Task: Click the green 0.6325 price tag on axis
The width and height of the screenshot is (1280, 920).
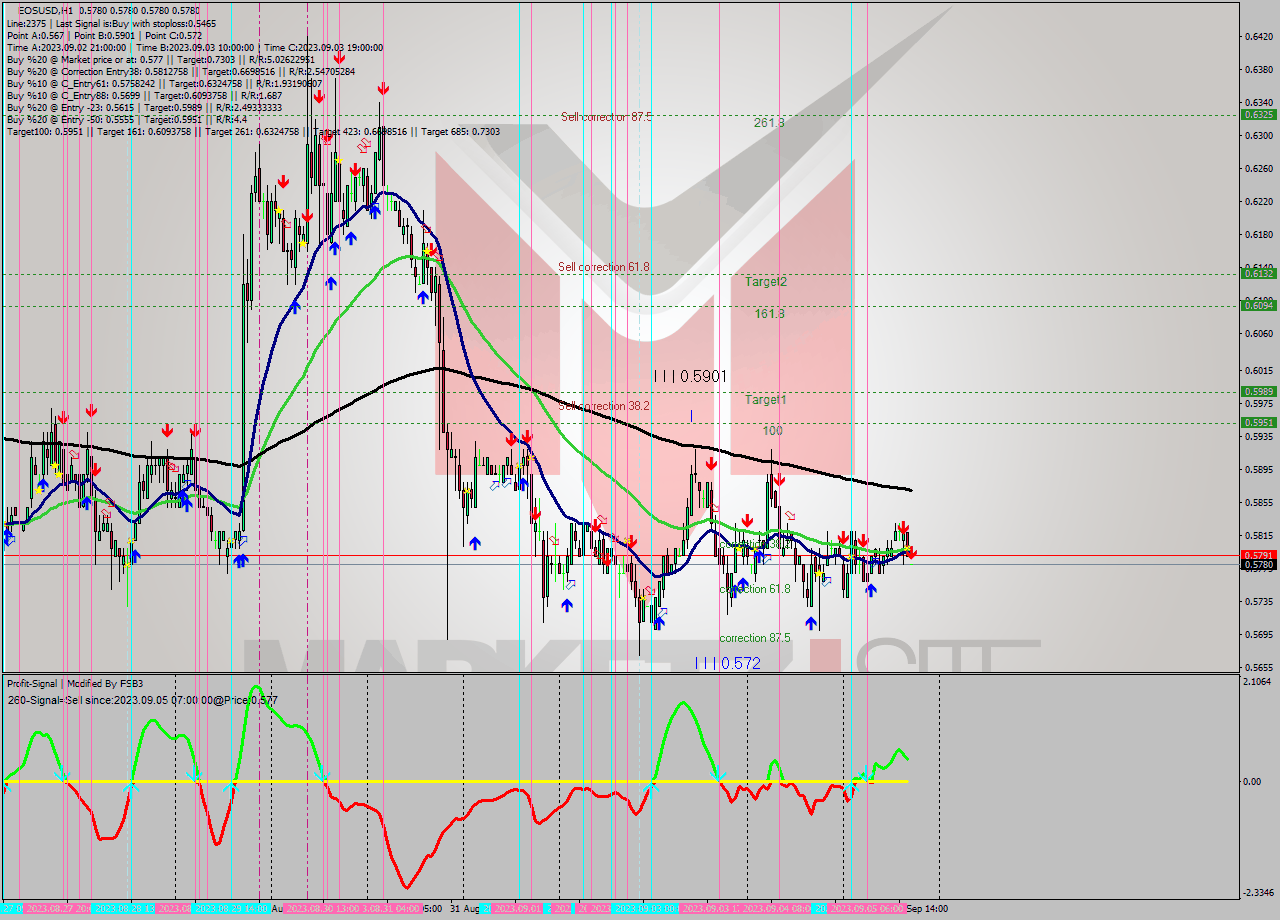Action: [x=1257, y=114]
